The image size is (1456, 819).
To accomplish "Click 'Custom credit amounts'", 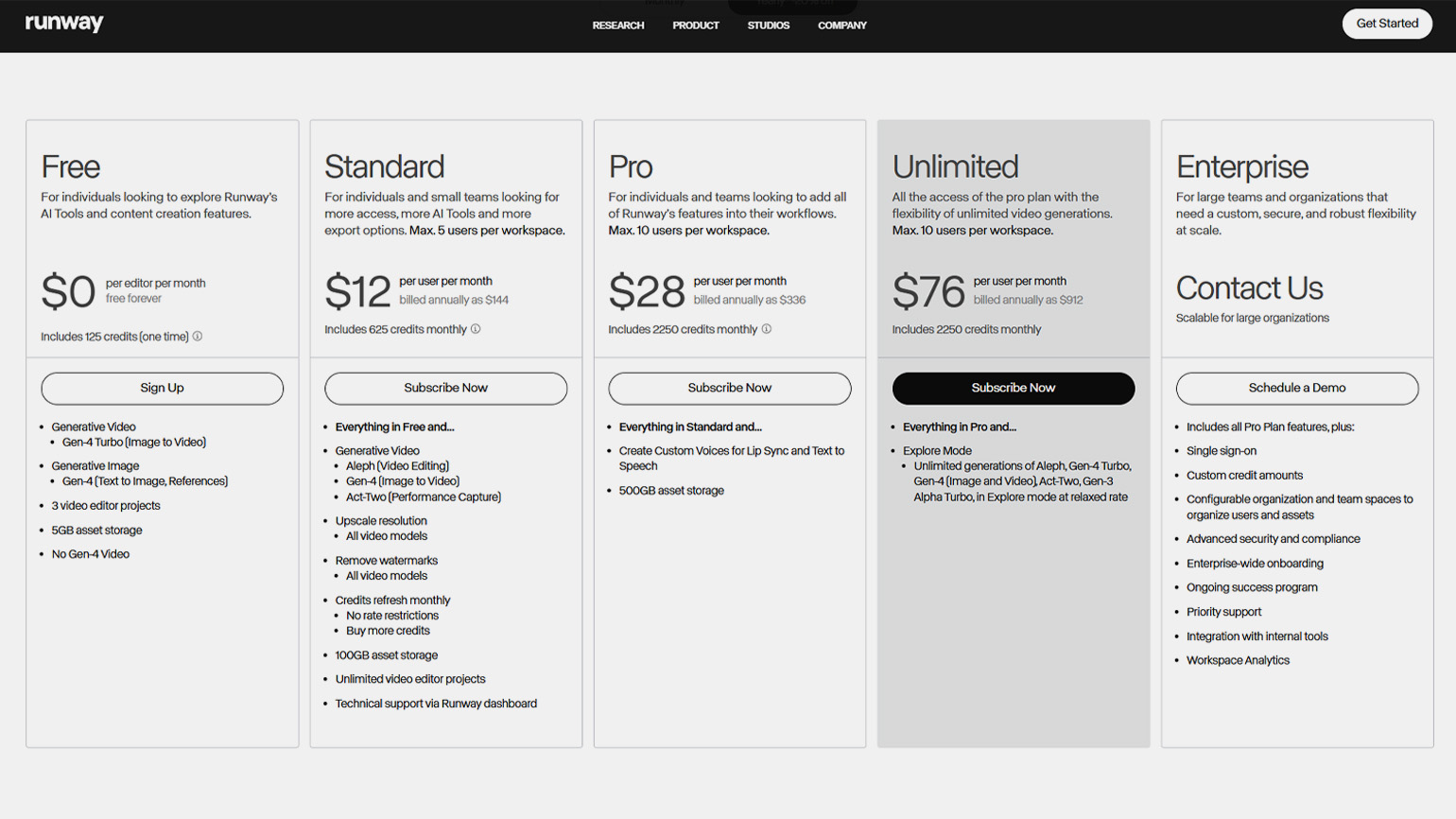I will (1244, 476).
